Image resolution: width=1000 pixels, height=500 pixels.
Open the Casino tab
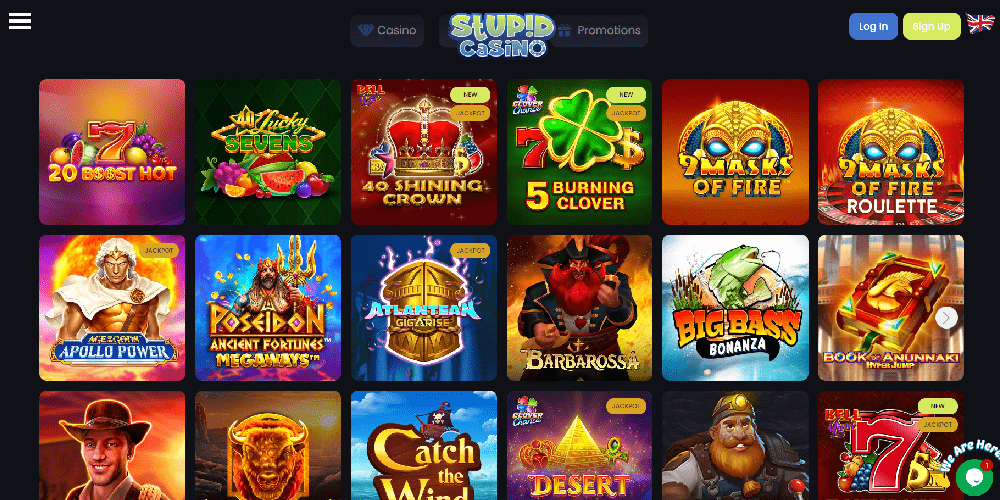(x=387, y=31)
